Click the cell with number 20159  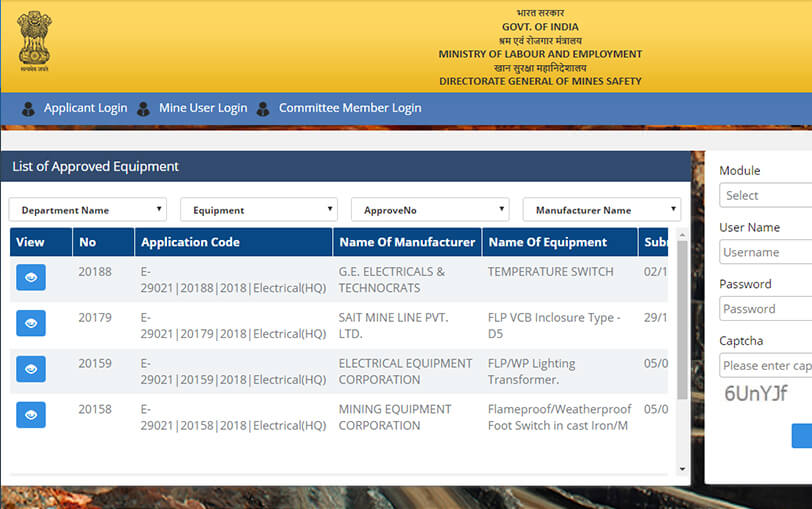pyautogui.click(x=95, y=363)
